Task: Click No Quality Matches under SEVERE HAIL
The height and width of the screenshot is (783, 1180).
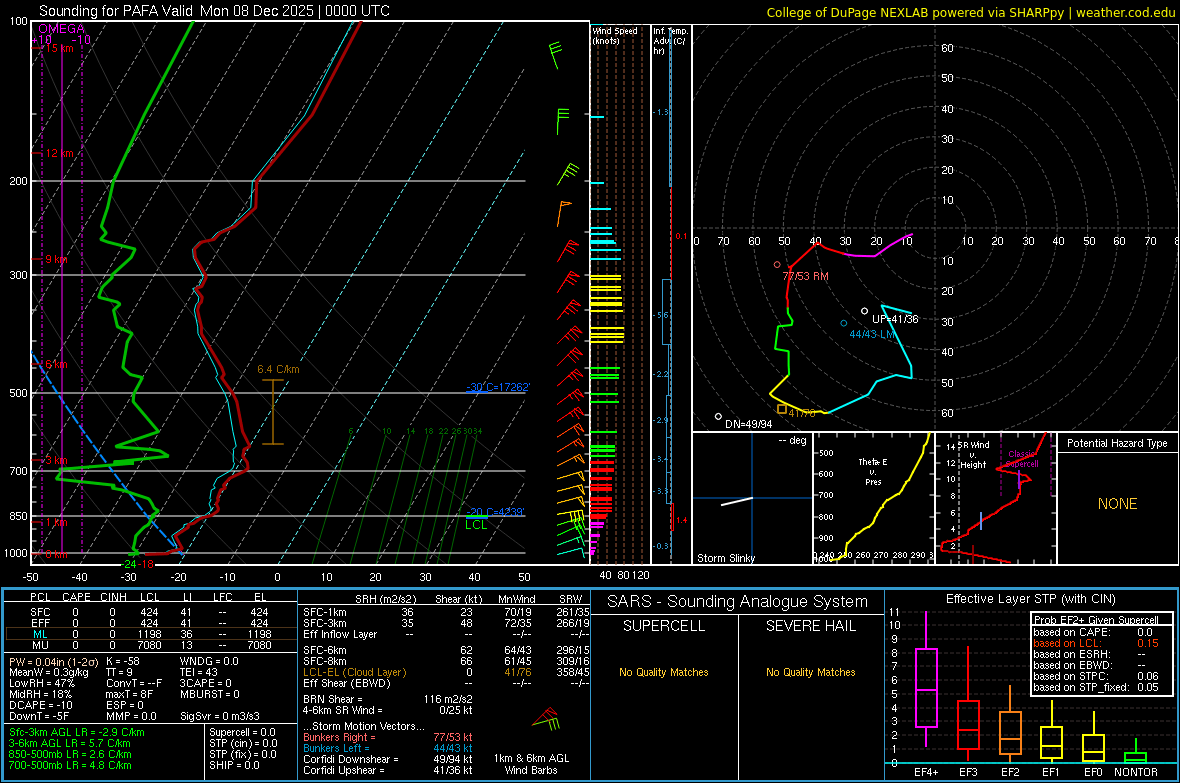Action: 810,672
